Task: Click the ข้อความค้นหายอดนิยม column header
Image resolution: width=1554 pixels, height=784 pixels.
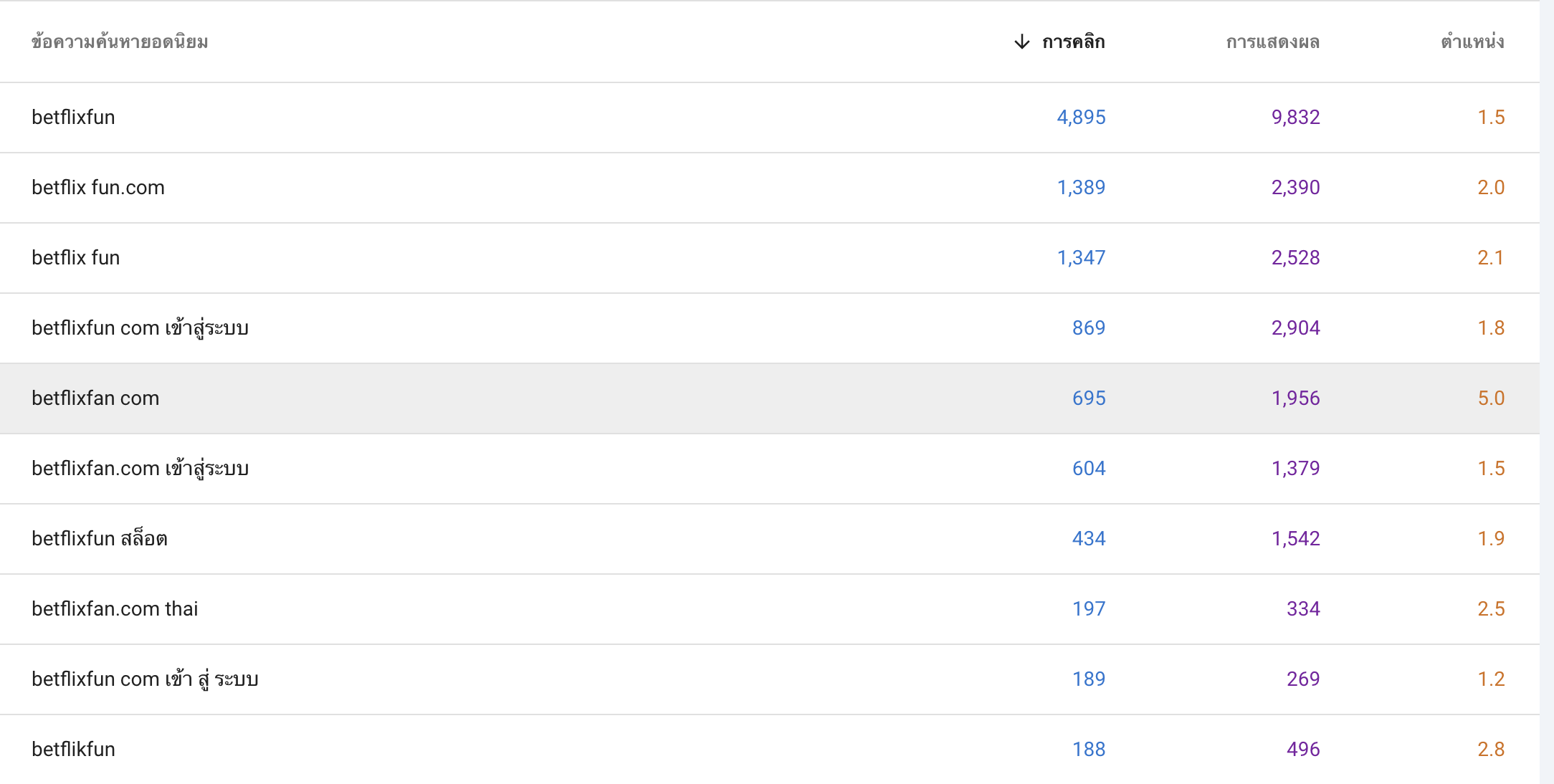Action: (x=120, y=42)
